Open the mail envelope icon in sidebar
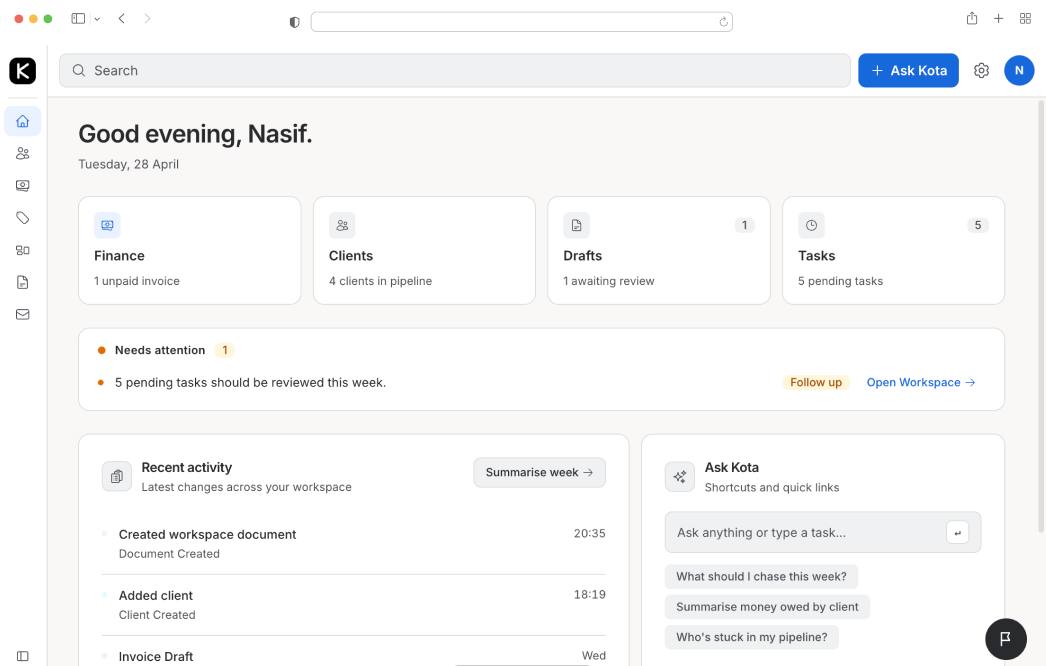The height and width of the screenshot is (666, 1046). [x=23, y=314]
